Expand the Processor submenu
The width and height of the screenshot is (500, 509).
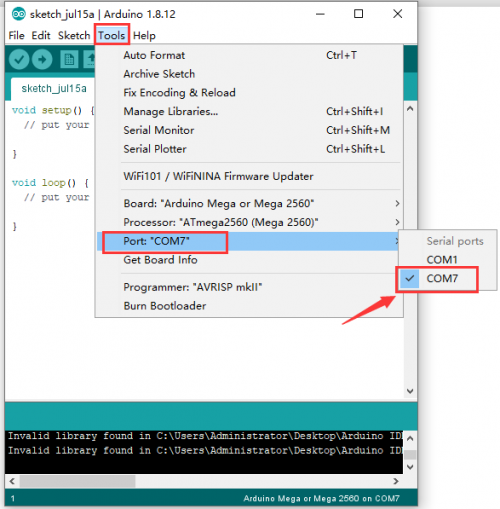pos(249,222)
